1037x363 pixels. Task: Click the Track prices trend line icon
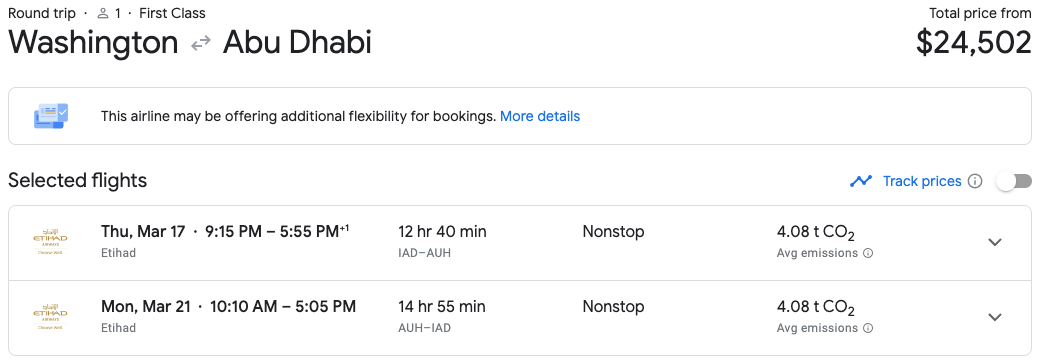click(861, 181)
